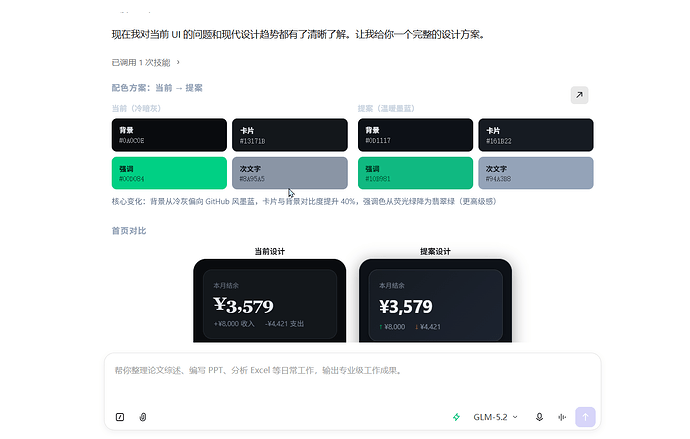This screenshot has width=690, height=439.
Task: Click ¥3,579 amount in current design card
Action: (x=243, y=306)
